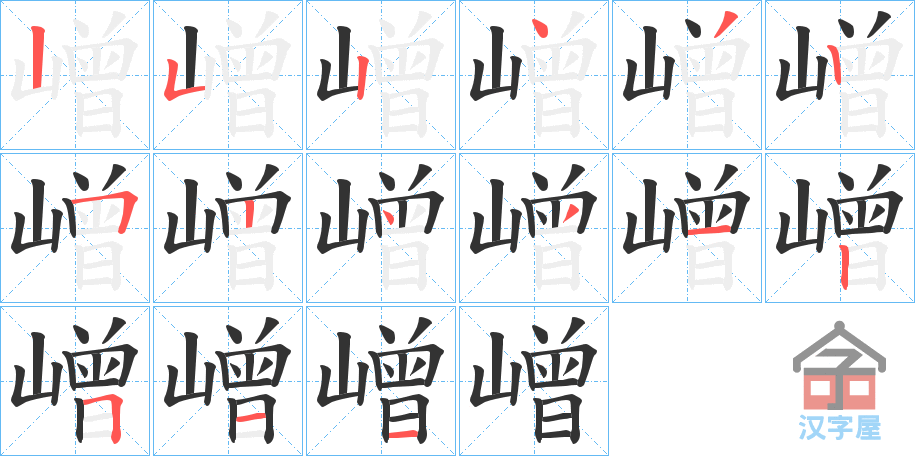Click the ninth stroke step cell
Viewport: 915px width, 456px height.
click(381, 228)
